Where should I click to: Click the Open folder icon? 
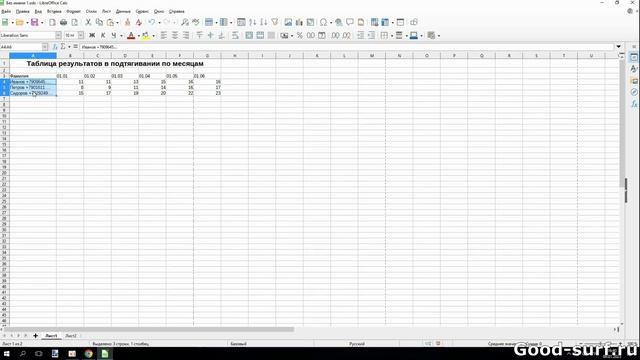20,22
